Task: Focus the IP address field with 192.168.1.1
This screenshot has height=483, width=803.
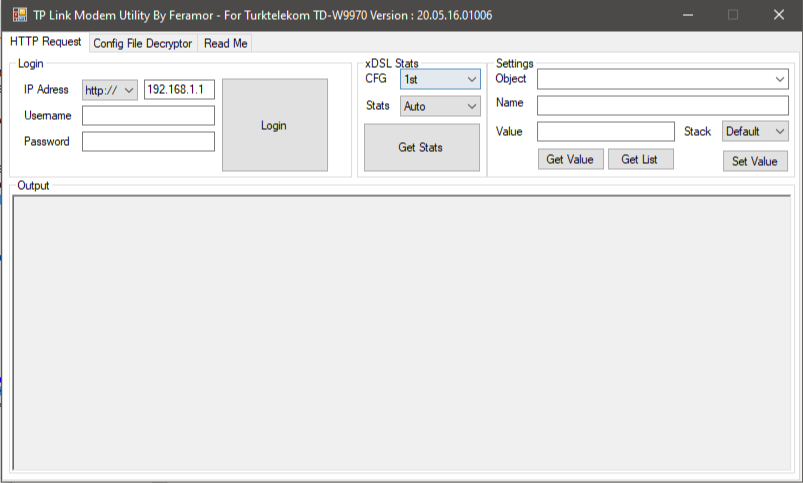Action: click(179, 90)
